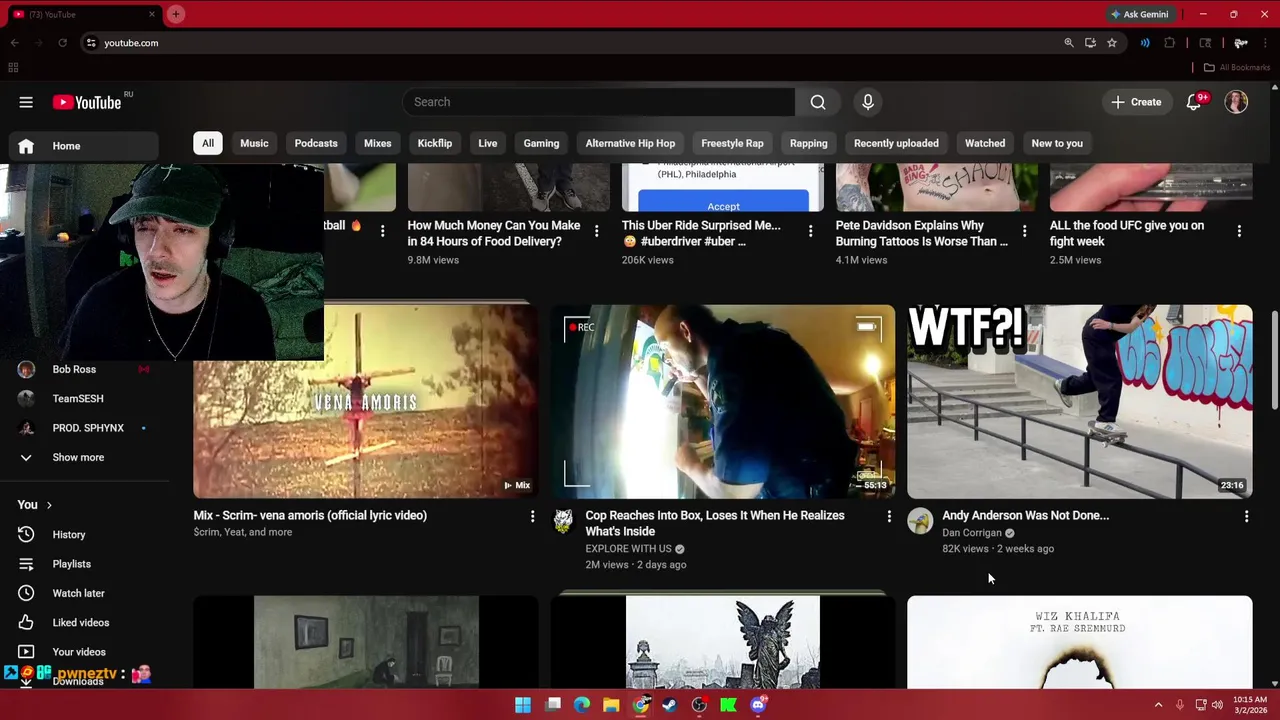1280x720 pixels.
Task: Select the Freestyle Rap chip
Action: [732, 143]
